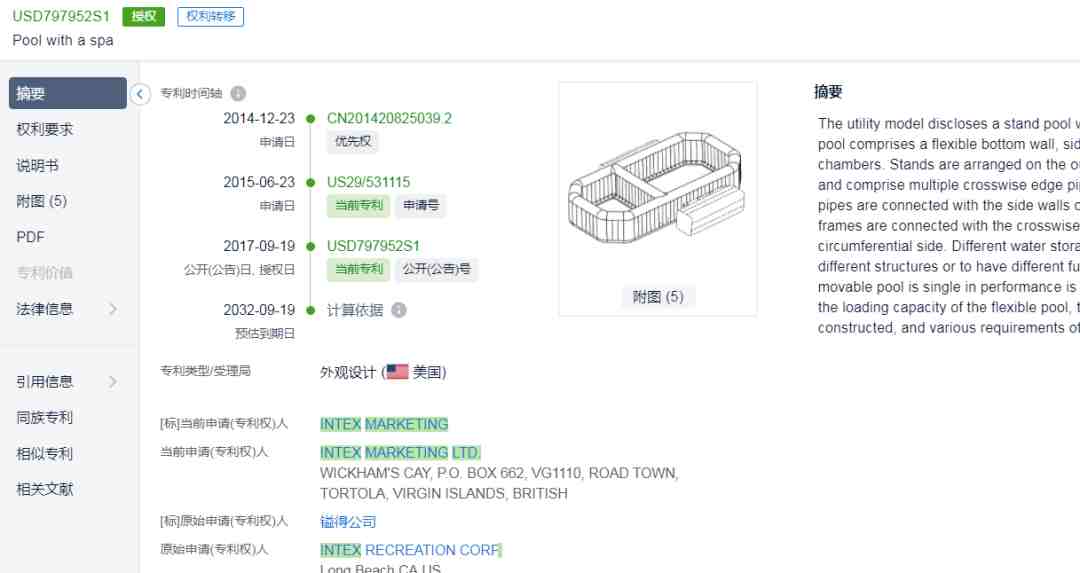The width and height of the screenshot is (1080, 573).
Task: Open INTEX MARKETING LTD. applicant link
Action: click(x=400, y=452)
